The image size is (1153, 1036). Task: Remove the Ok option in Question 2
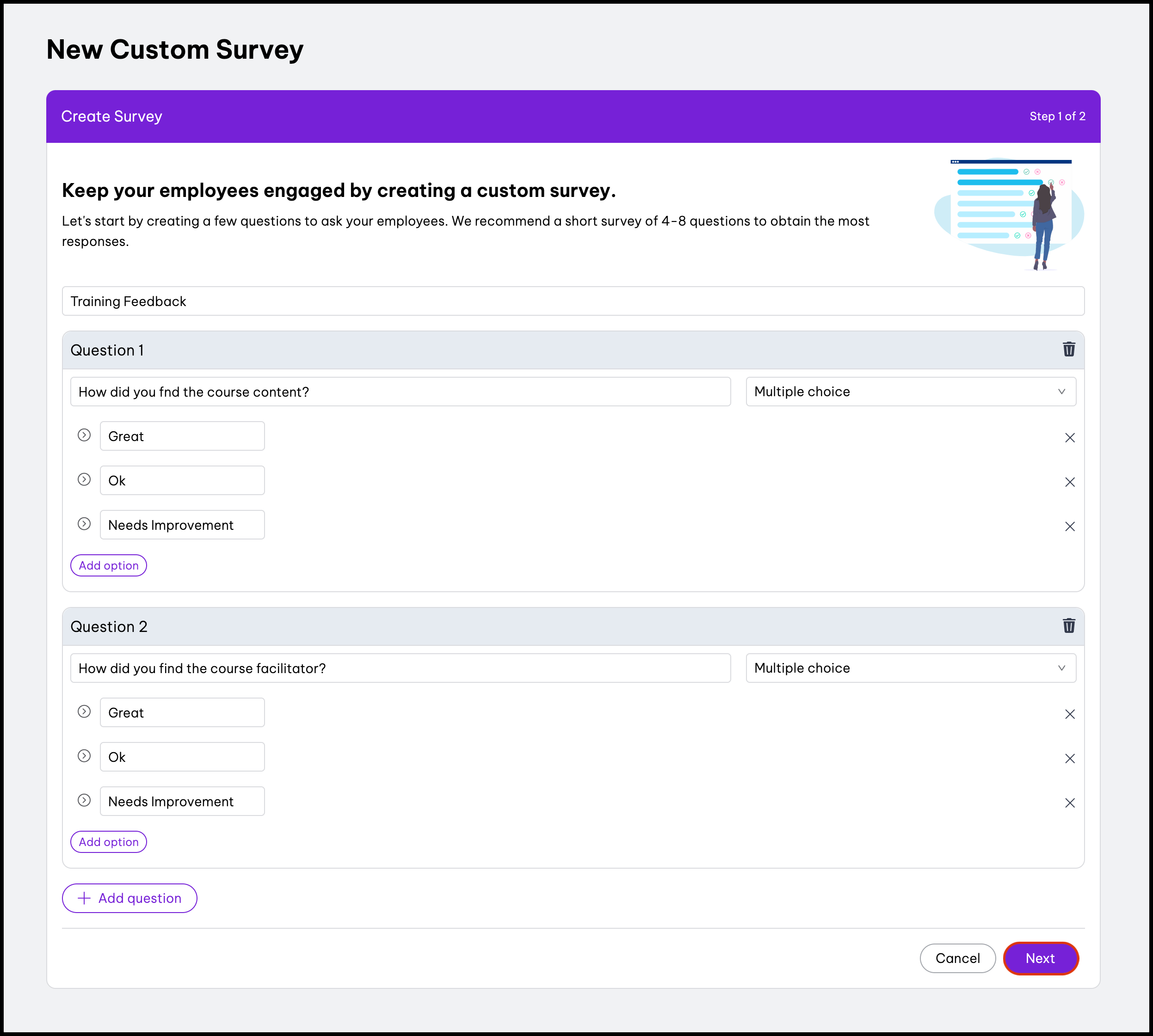point(1069,759)
